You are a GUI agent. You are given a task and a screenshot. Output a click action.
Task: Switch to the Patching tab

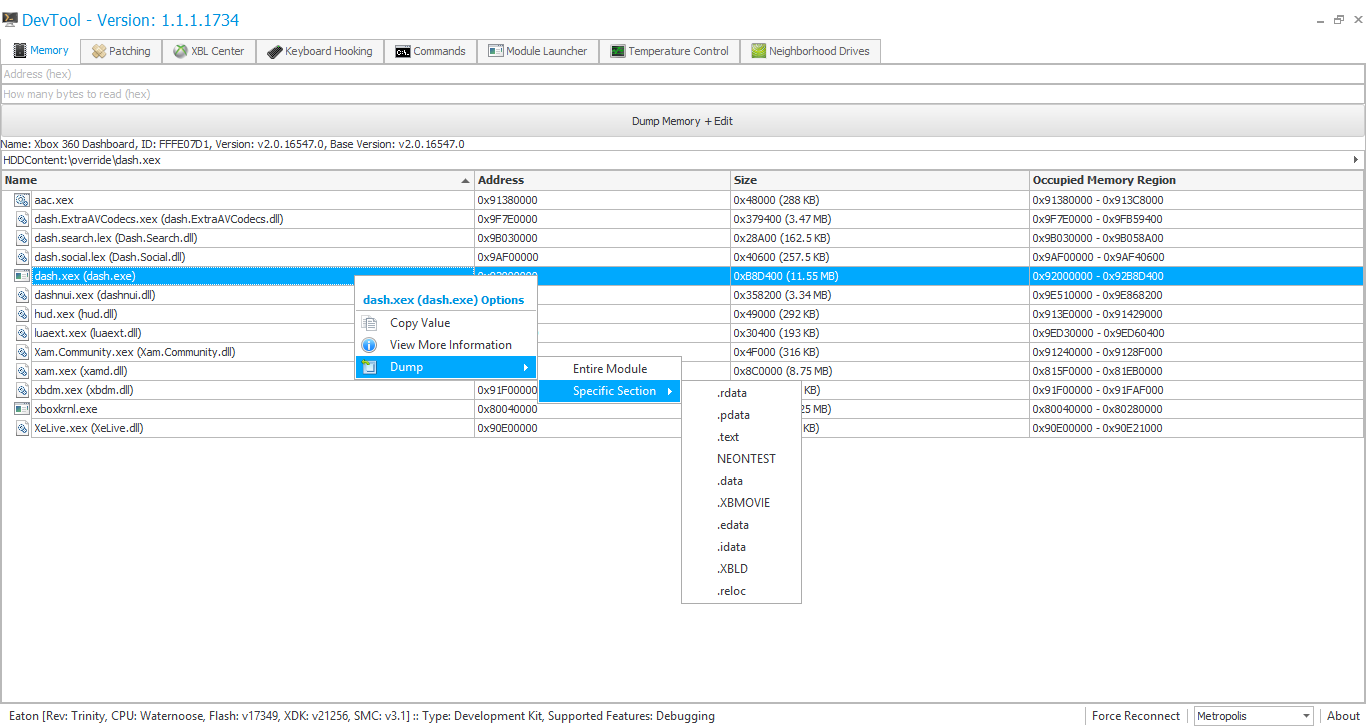[121, 51]
